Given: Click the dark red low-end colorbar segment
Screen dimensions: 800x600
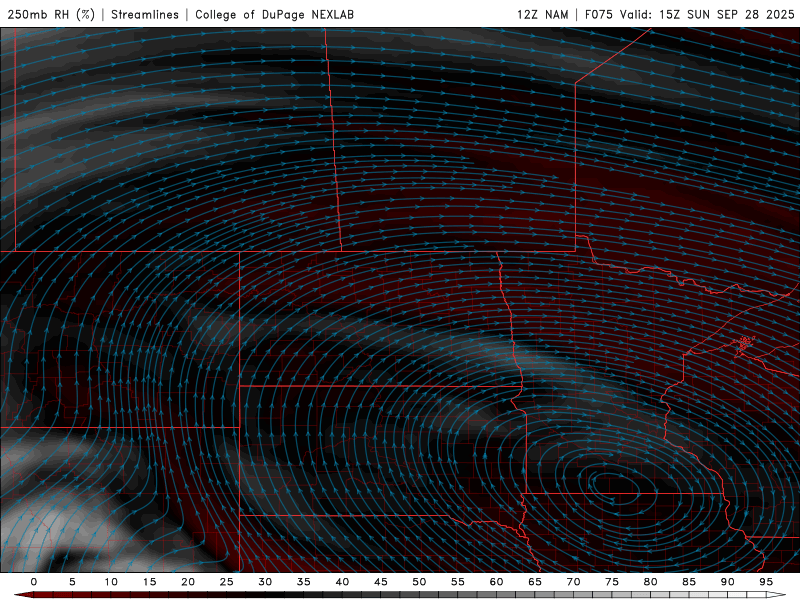Looking at the screenshot, I should [x=24, y=595].
